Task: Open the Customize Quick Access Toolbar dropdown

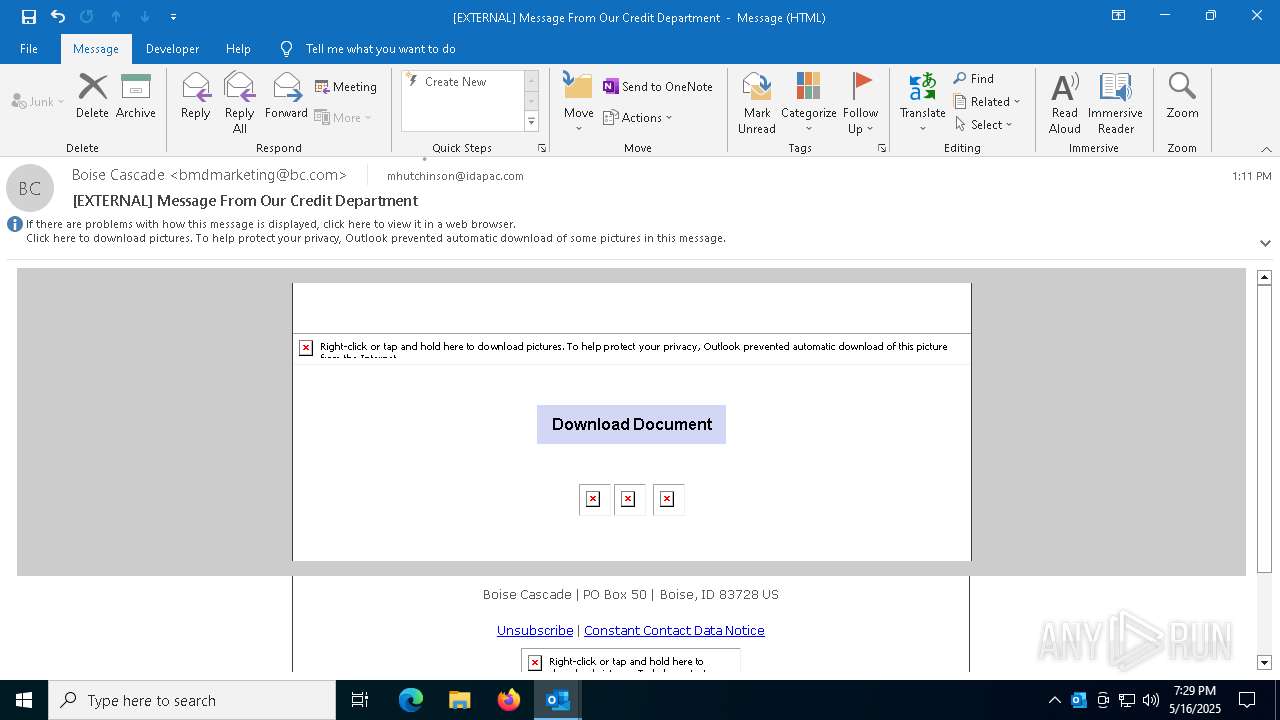Action: tap(173, 17)
